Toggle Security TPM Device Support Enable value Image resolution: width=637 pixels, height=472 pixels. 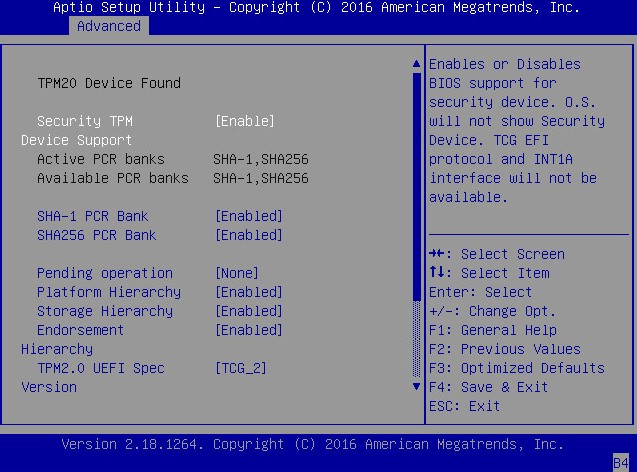pos(245,121)
